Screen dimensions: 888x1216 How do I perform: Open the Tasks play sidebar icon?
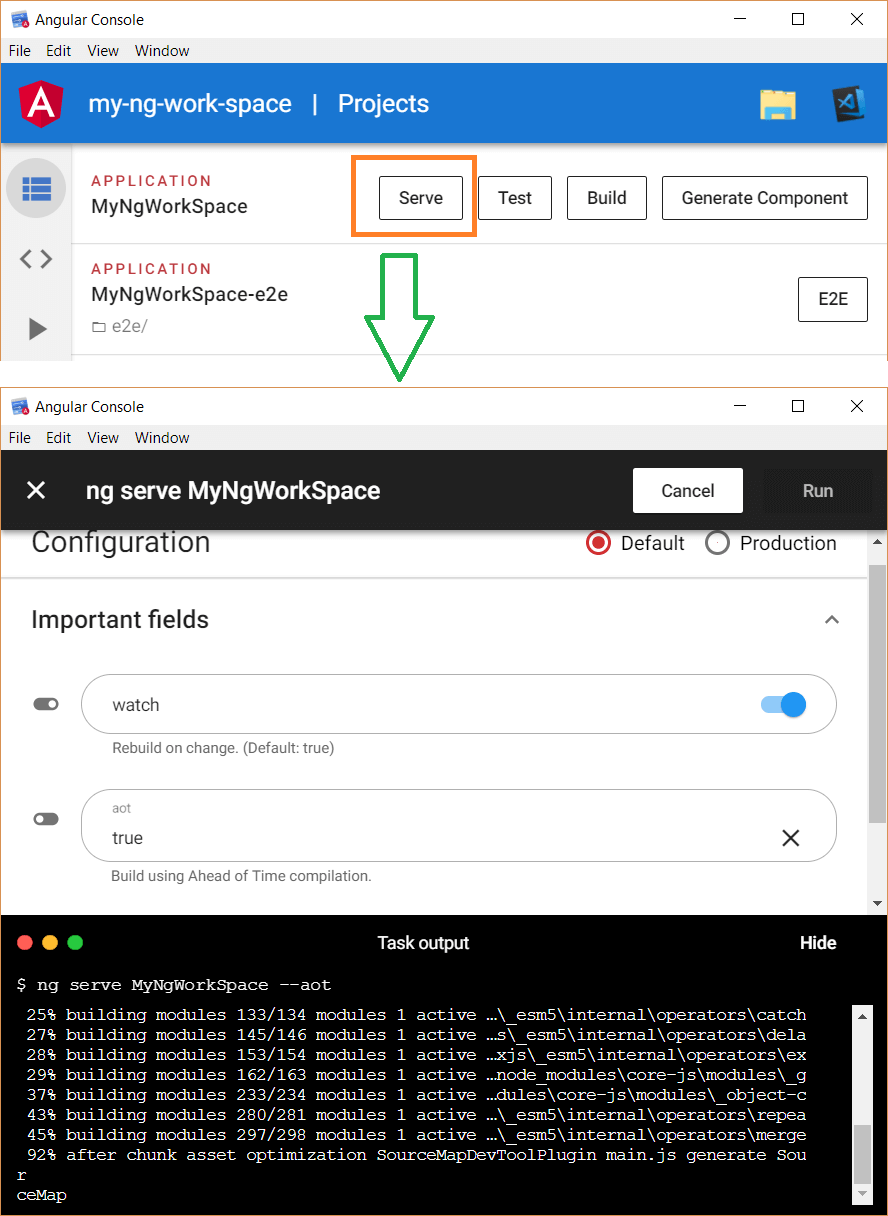[x=36, y=329]
